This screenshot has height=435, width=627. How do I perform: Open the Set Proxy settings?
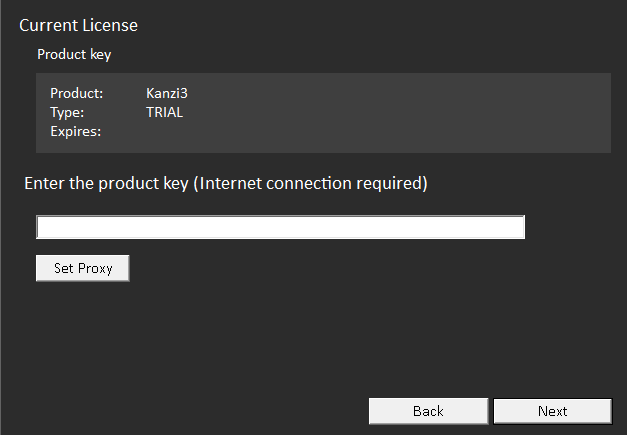coord(83,268)
